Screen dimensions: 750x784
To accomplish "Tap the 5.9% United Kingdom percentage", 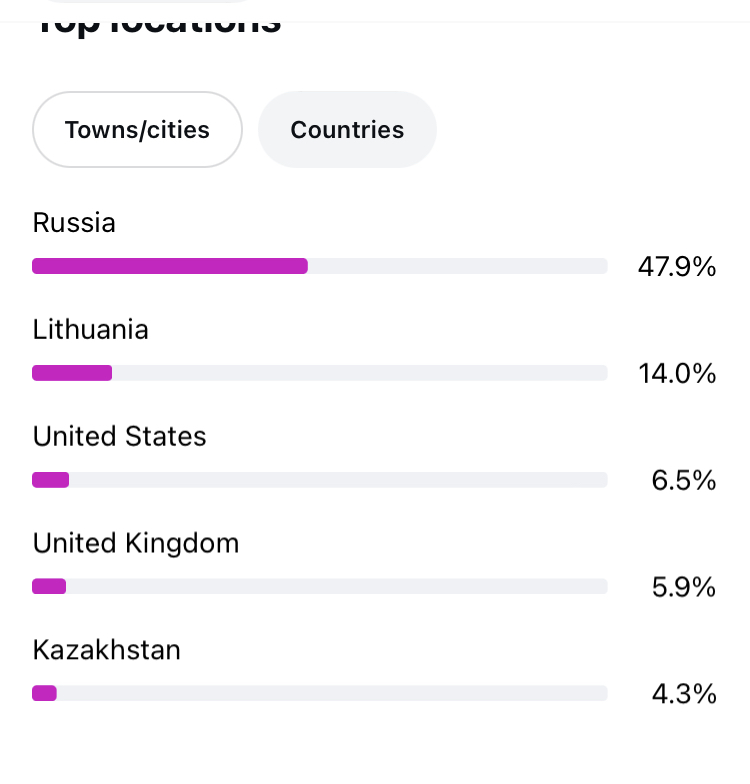I will (x=684, y=587).
